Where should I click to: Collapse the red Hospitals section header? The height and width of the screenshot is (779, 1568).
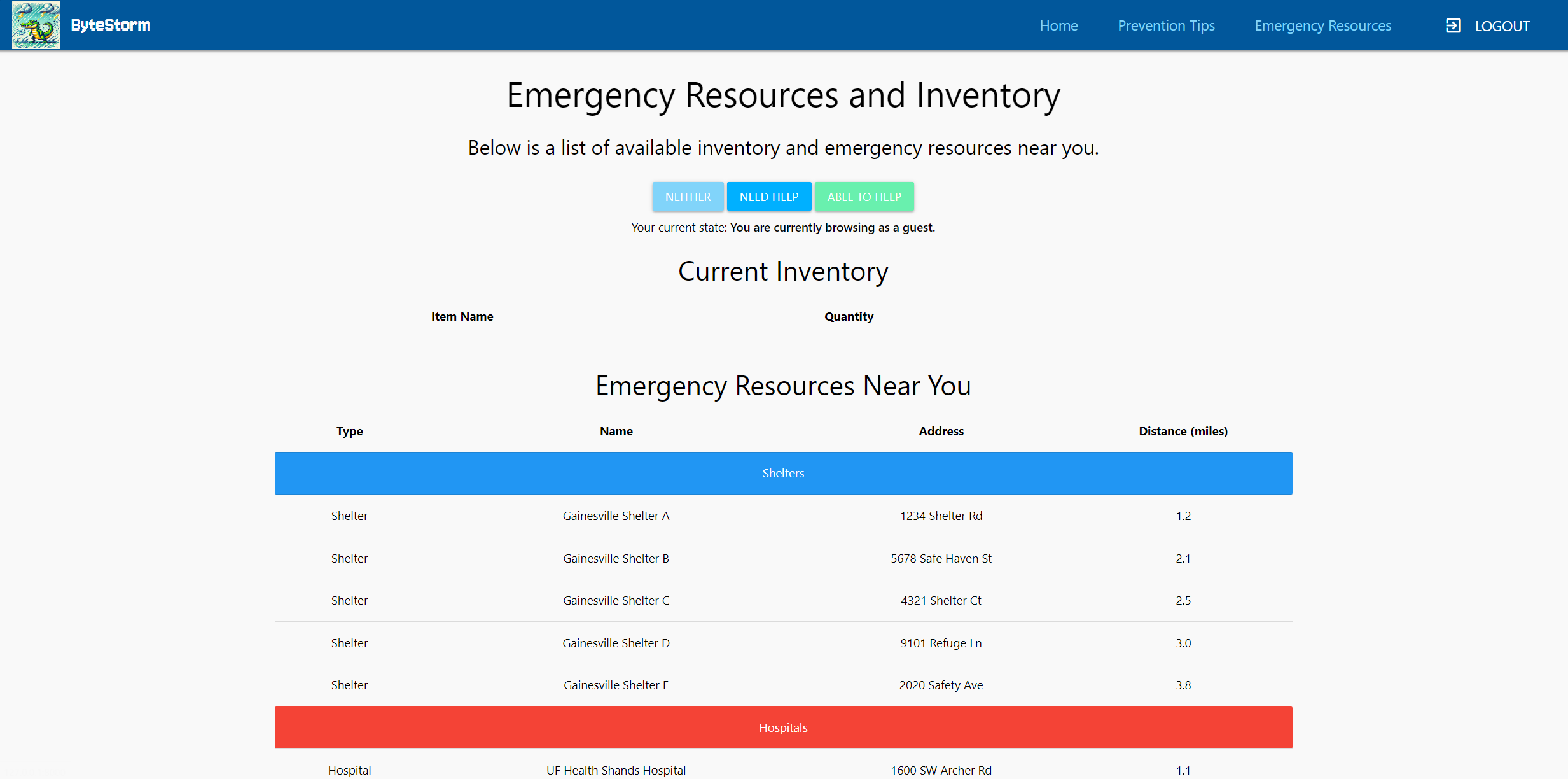click(x=783, y=727)
